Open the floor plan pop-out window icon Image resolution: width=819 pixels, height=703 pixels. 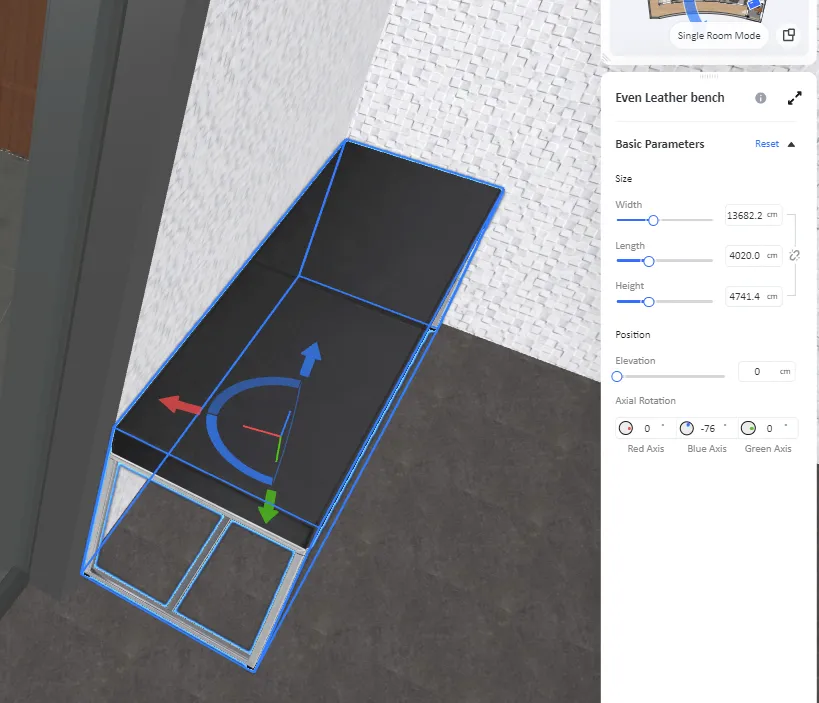tap(788, 35)
